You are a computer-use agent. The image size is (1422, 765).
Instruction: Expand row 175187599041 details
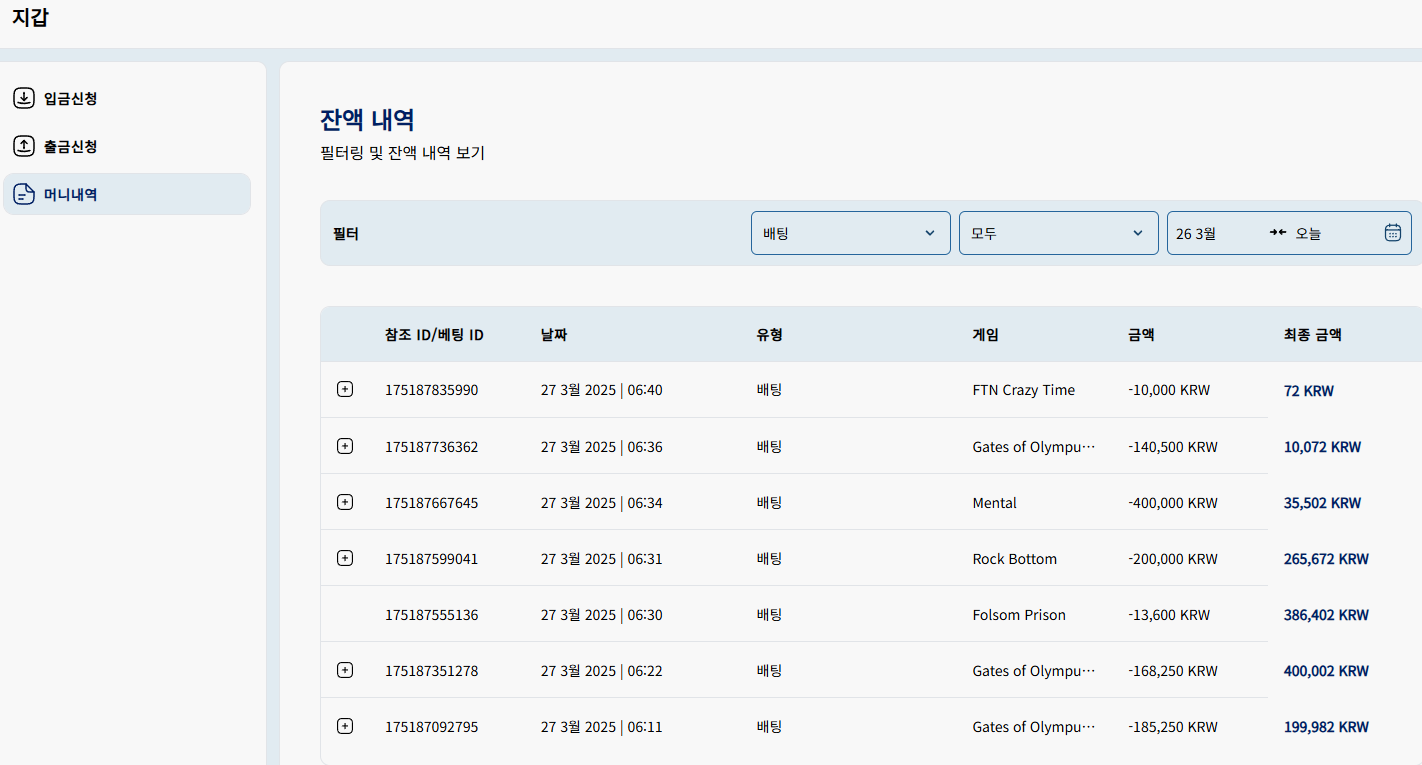click(345, 558)
